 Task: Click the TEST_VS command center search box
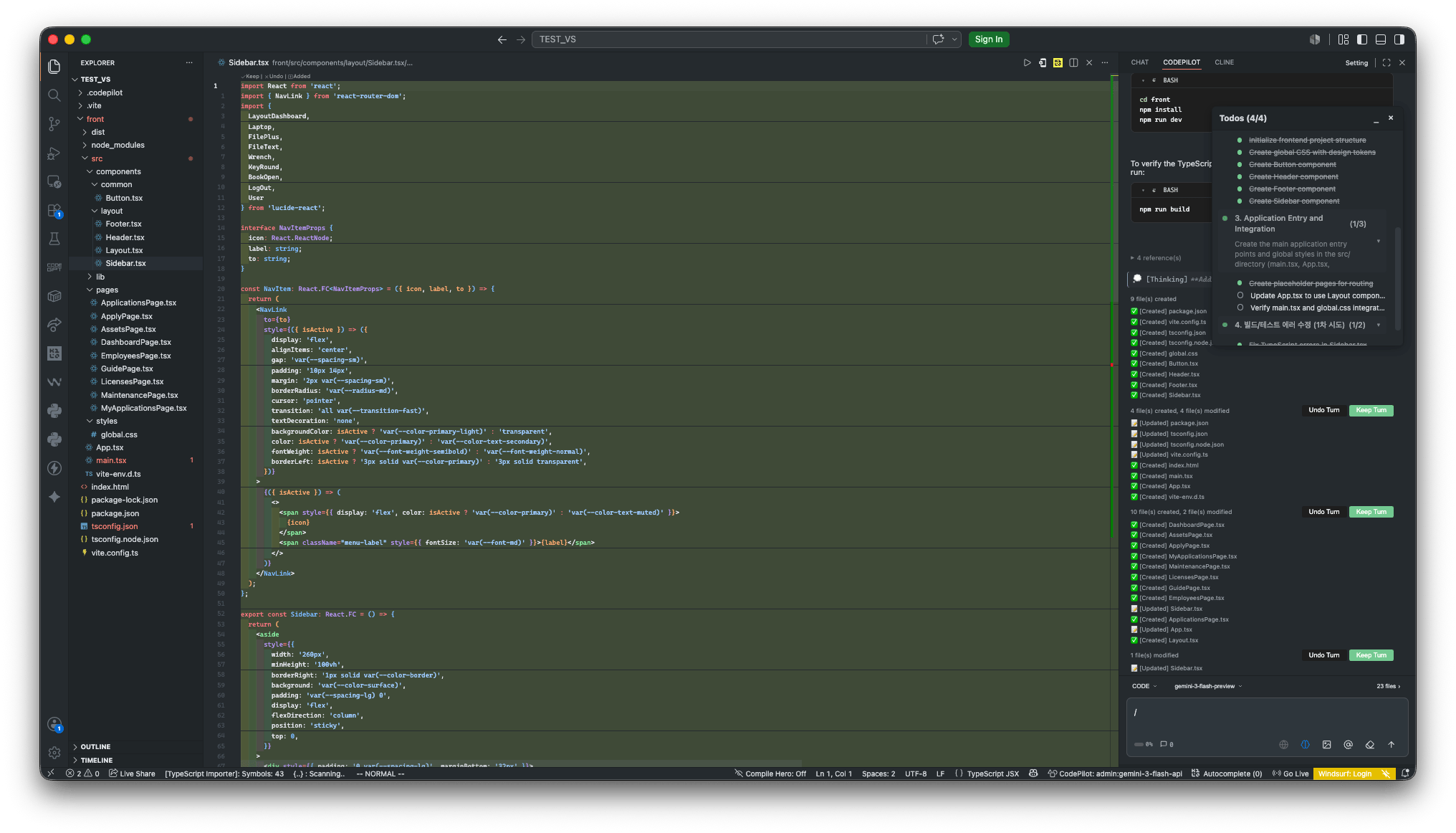tap(729, 39)
